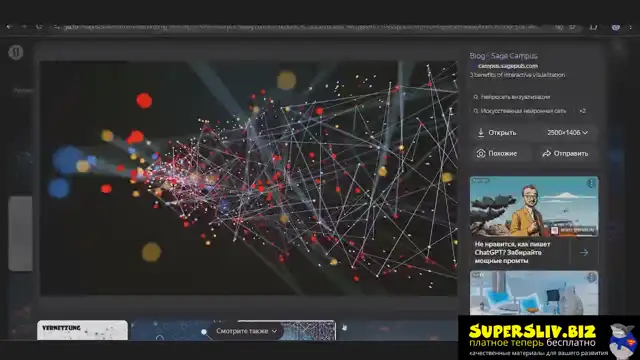Click the download icon next to Открыть

point(481,133)
